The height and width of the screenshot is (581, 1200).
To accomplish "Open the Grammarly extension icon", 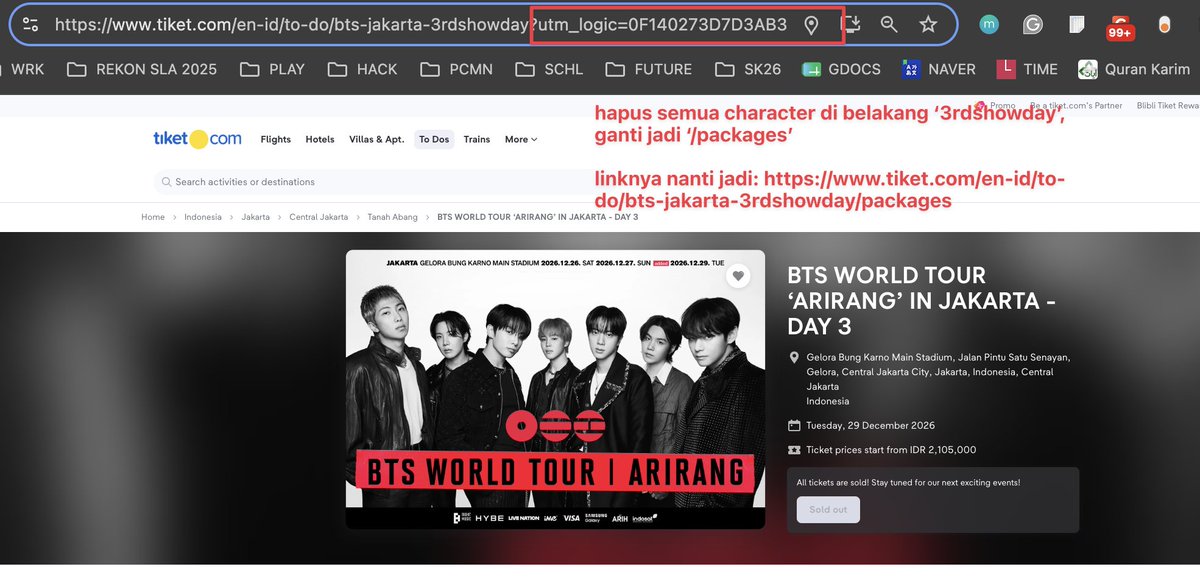I will coord(1033,25).
